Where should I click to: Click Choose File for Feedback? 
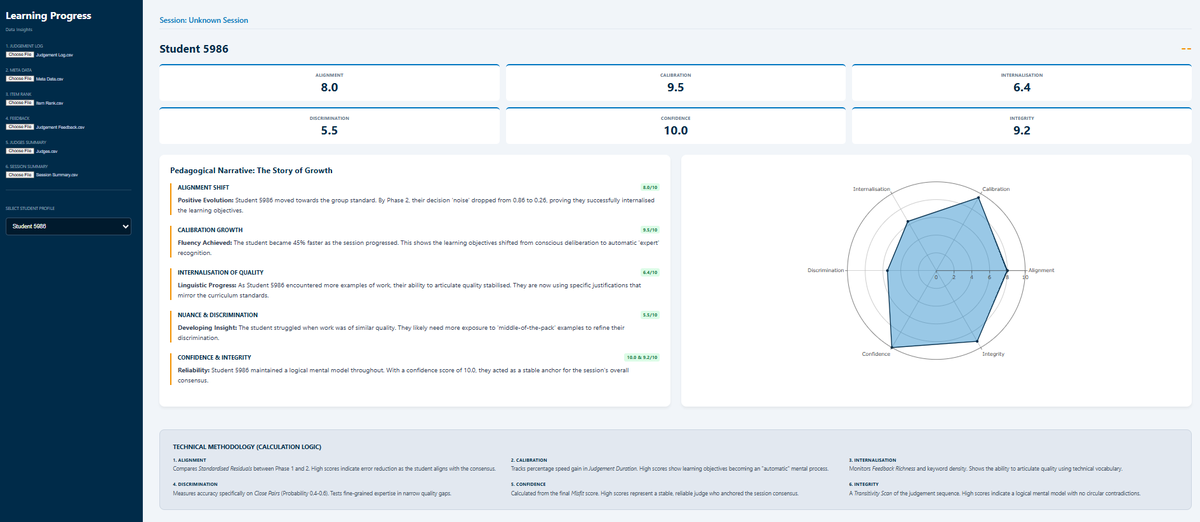click(x=20, y=127)
